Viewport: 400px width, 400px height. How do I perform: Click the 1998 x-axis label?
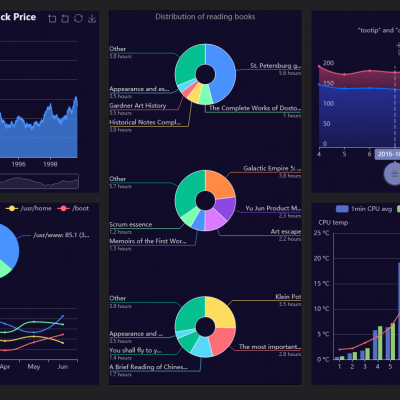(50, 164)
